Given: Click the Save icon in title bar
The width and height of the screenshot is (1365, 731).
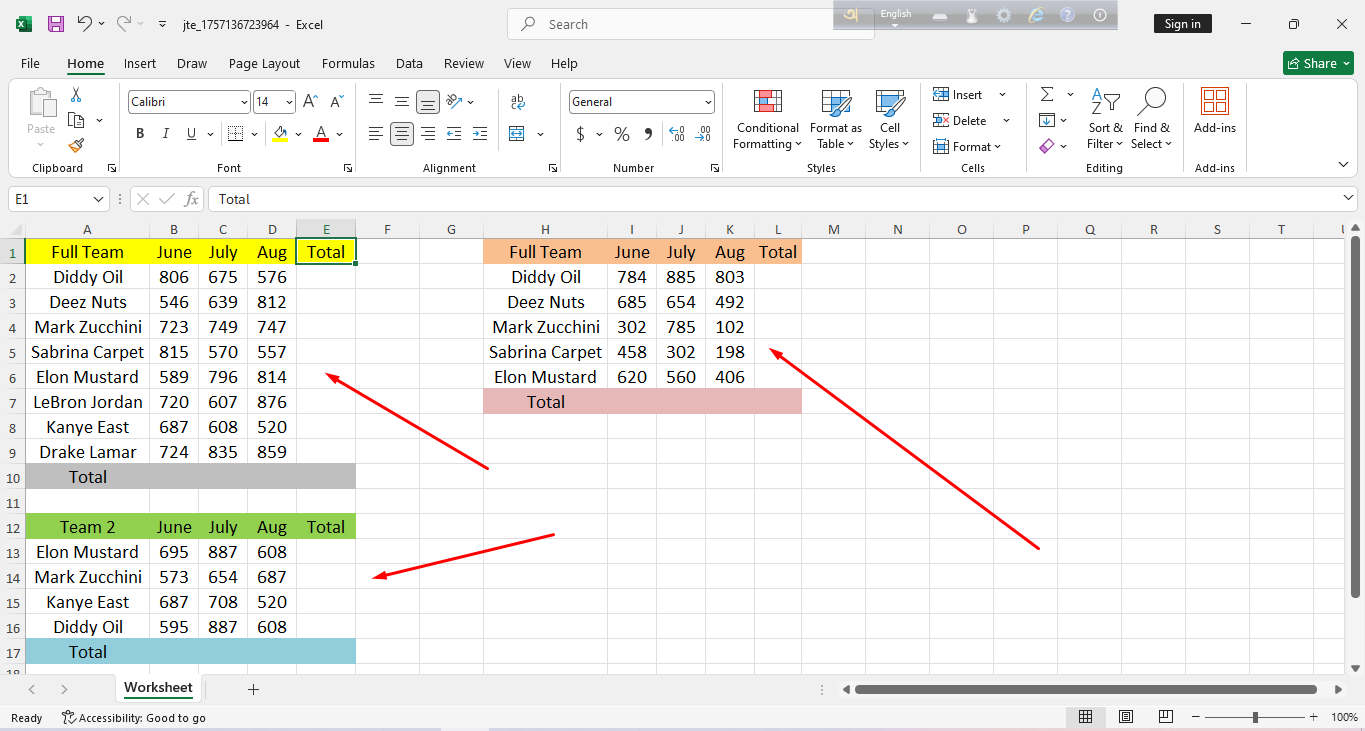Looking at the screenshot, I should (x=56, y=24).
